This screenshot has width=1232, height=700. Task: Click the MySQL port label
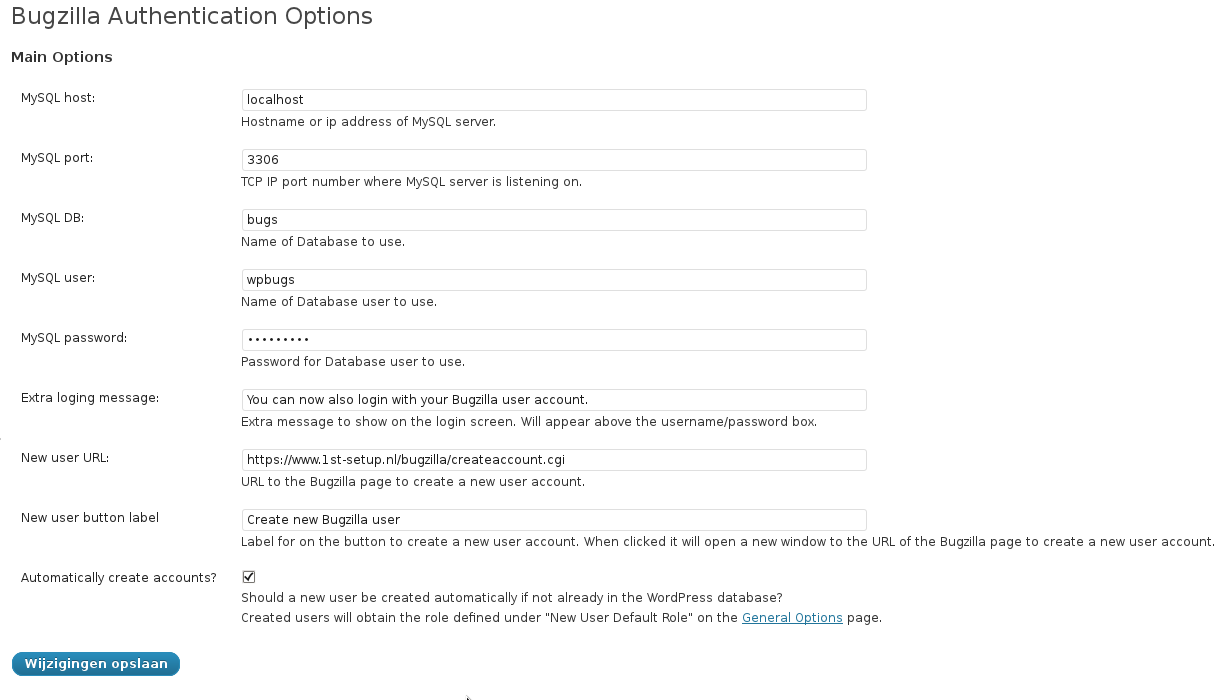57,158
